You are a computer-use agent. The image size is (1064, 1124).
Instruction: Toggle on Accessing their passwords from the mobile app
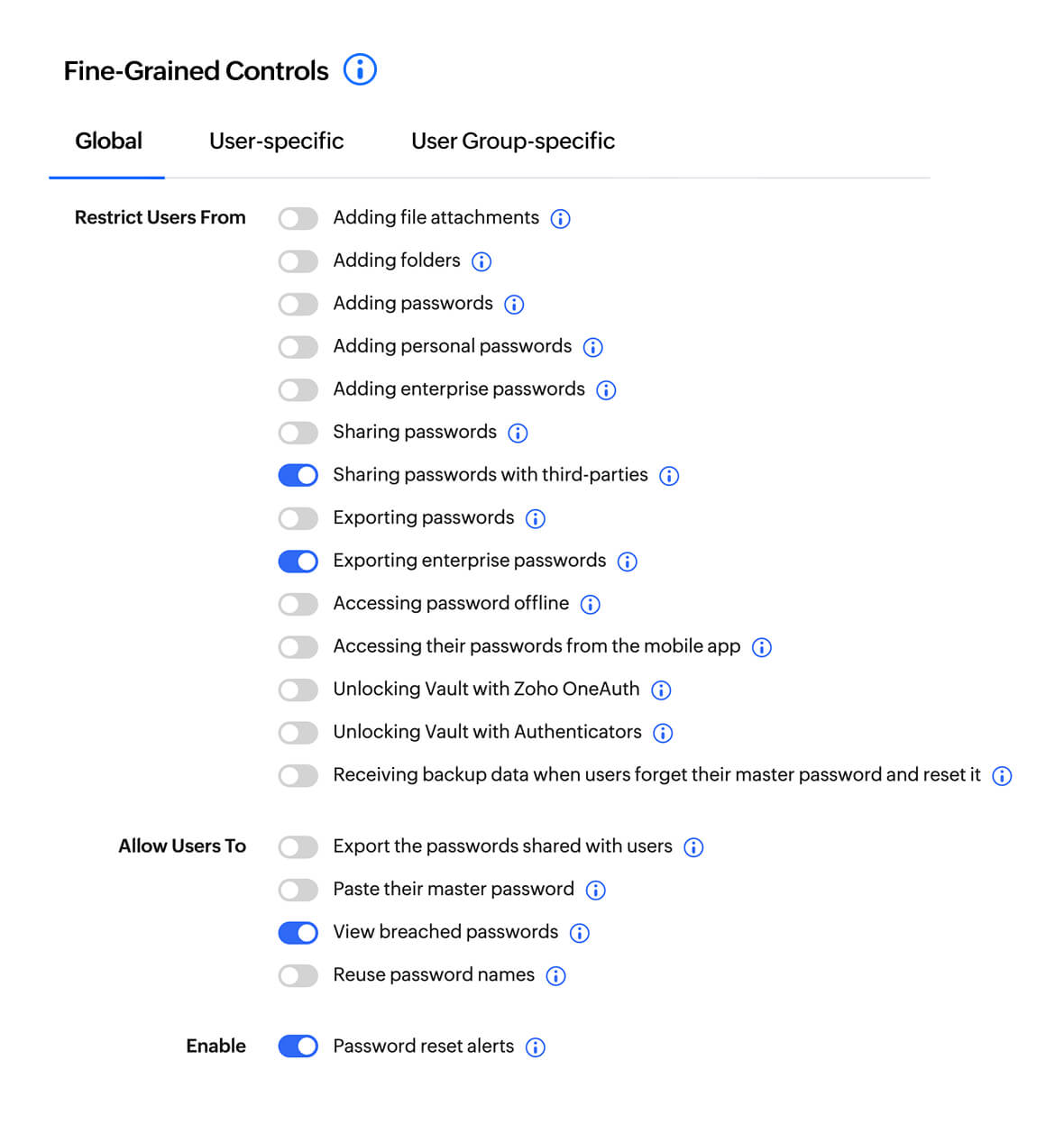[298, 646]
